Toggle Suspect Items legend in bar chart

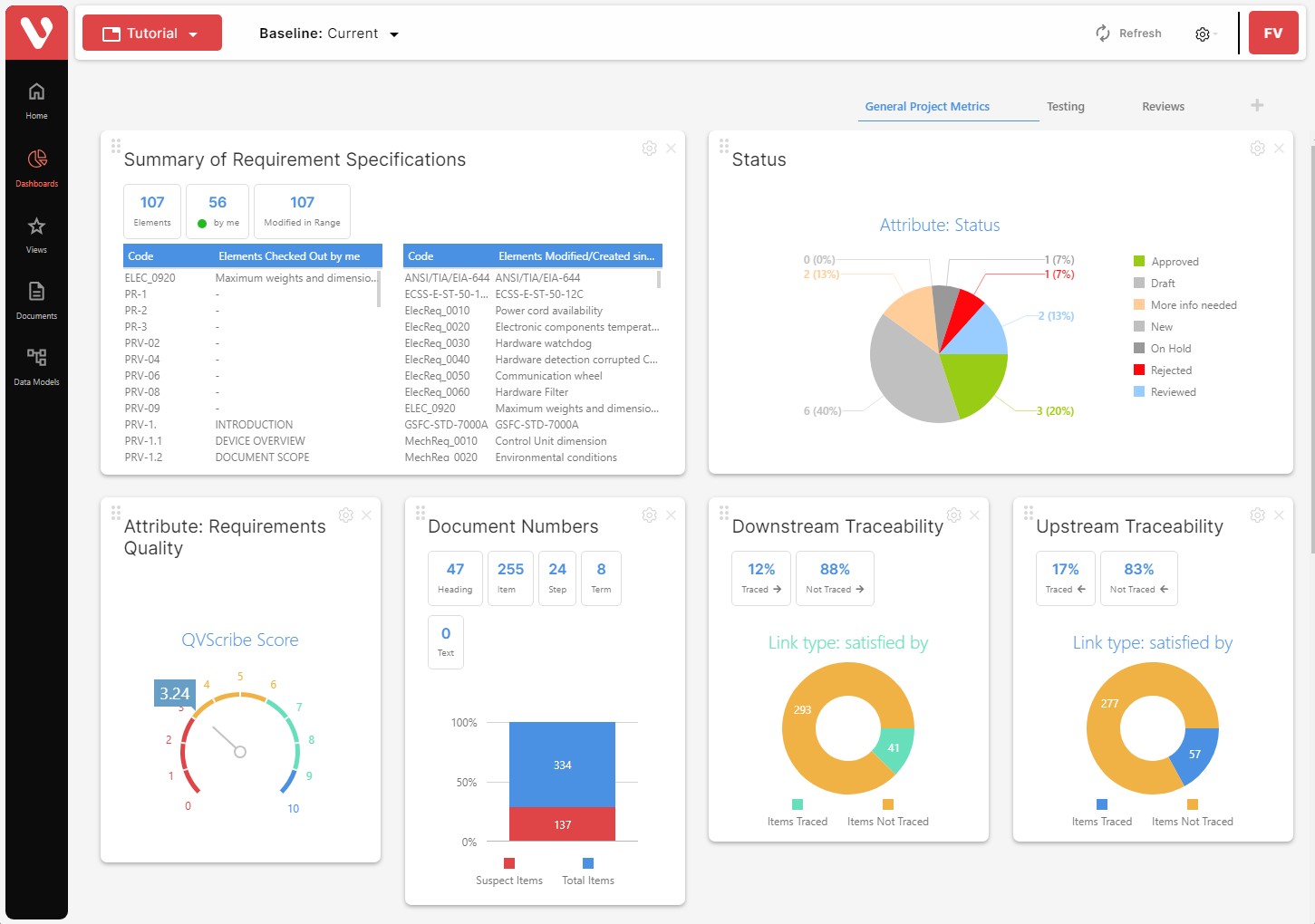click(509, 872)
